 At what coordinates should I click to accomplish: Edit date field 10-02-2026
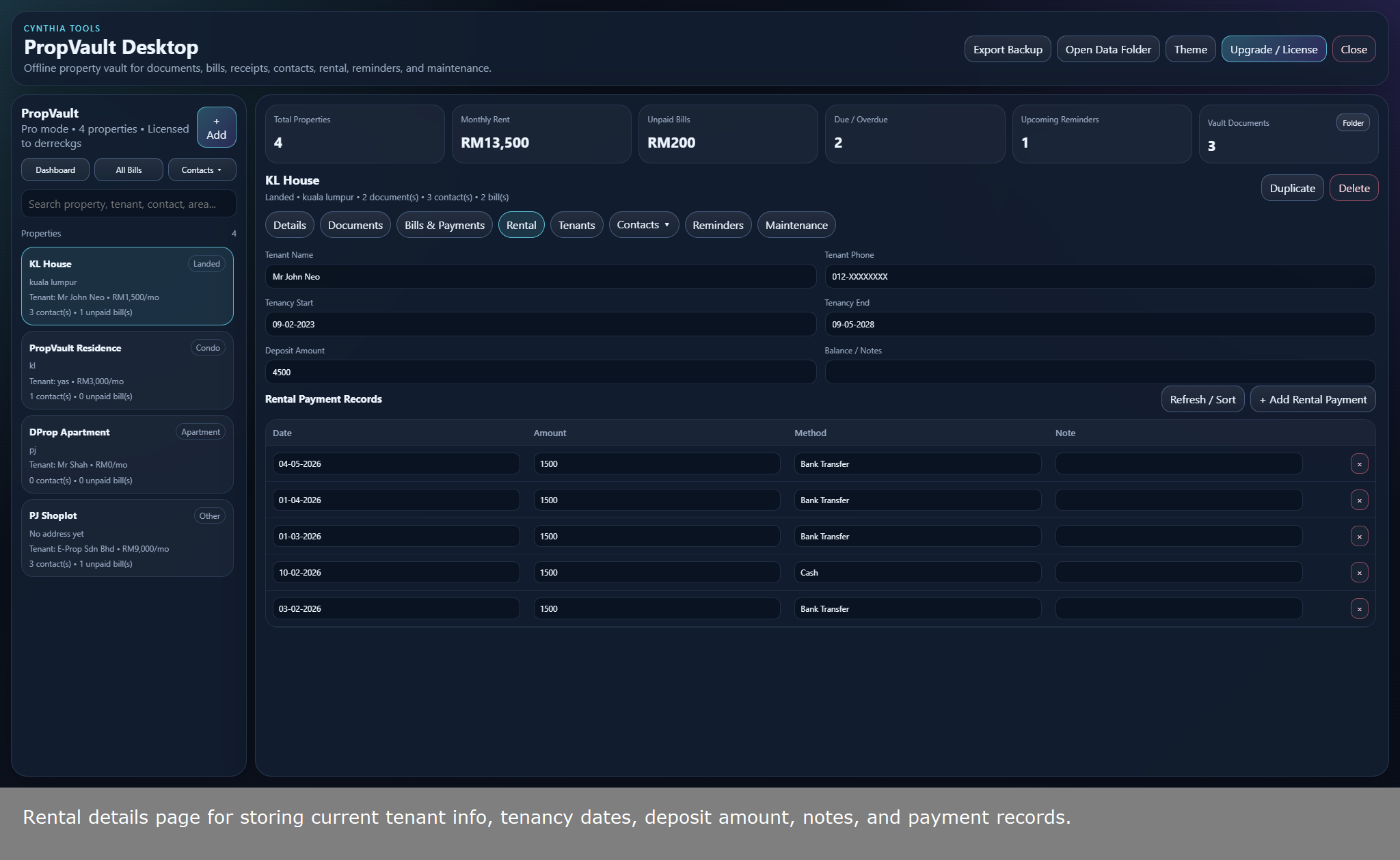pos(396,572)
